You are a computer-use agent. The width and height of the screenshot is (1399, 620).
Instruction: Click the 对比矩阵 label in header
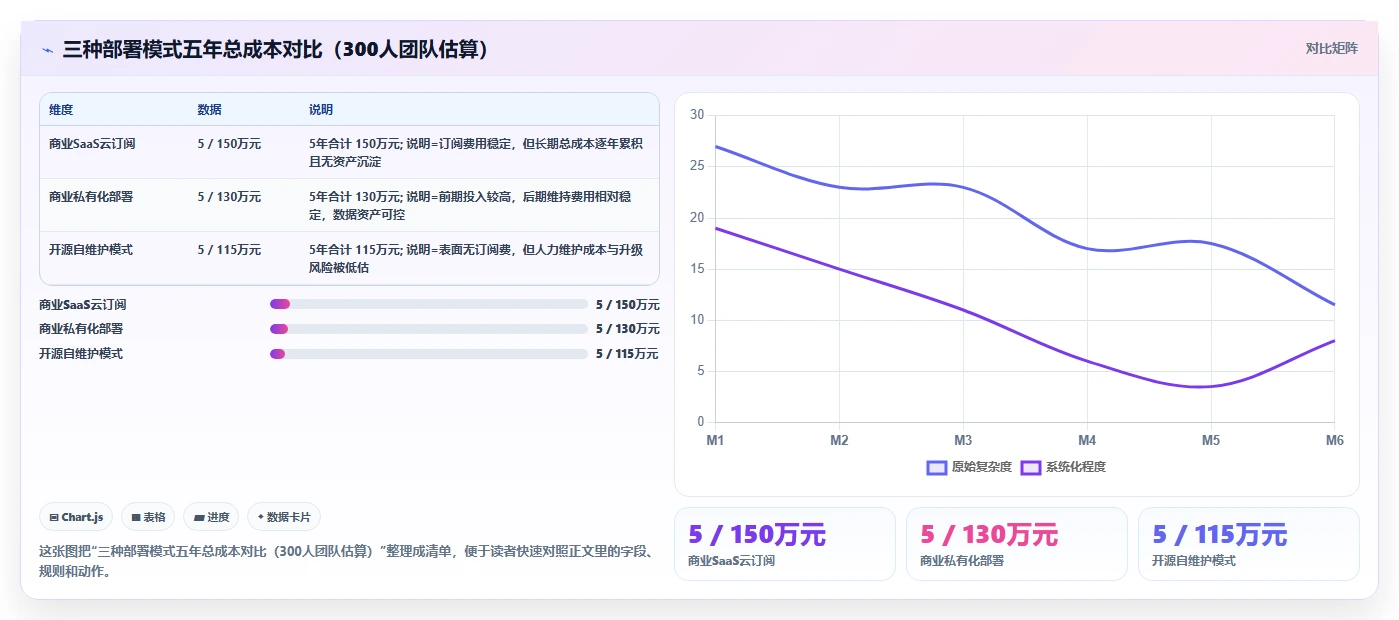pos(1331,48)
